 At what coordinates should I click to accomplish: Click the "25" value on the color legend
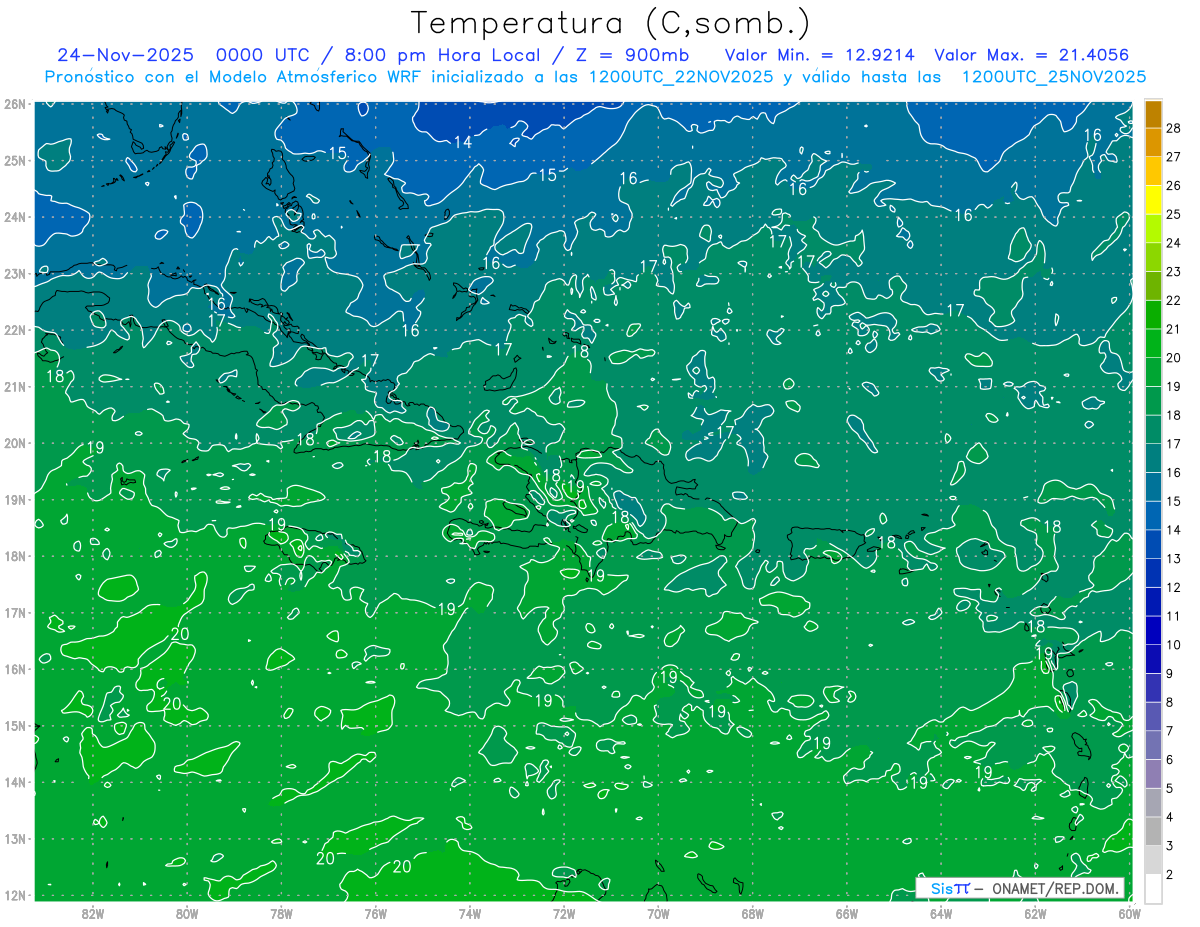click(x=1174, y=214)
